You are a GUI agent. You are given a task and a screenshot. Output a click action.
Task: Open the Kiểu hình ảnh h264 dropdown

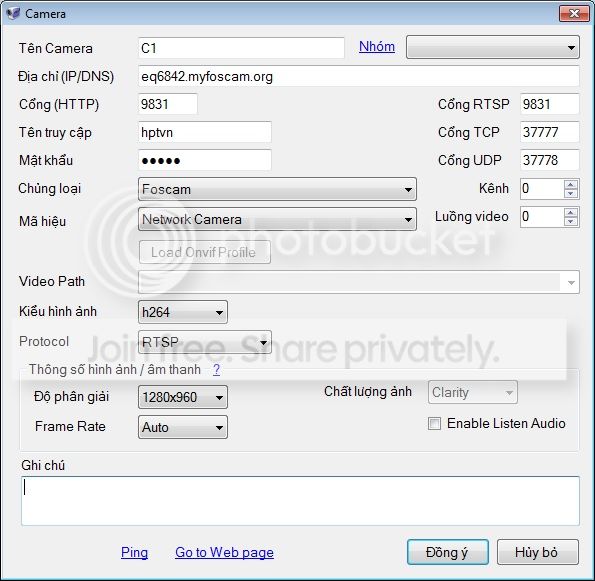183,312
